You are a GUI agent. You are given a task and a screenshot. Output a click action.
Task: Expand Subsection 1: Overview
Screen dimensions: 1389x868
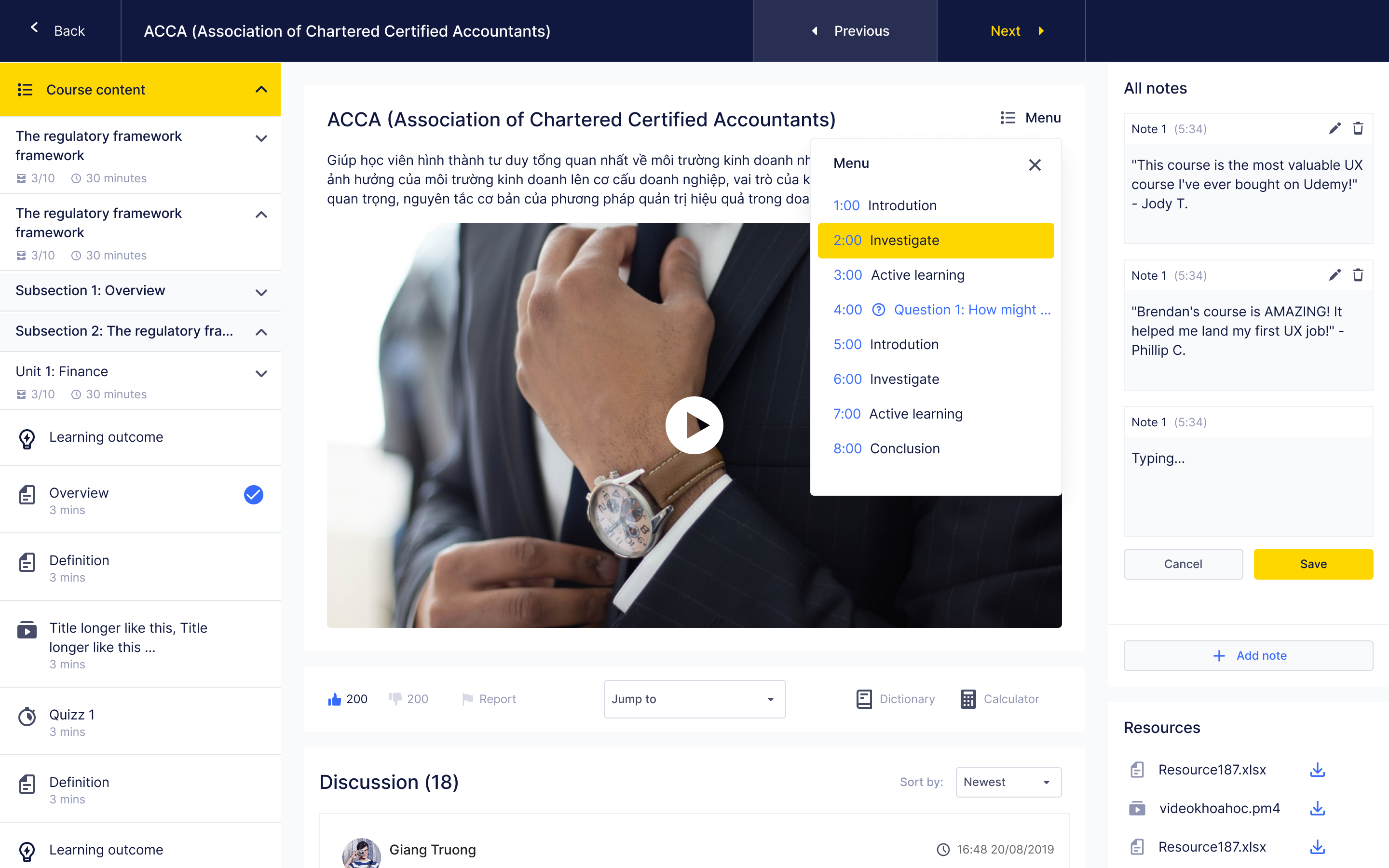pos(261,292)
